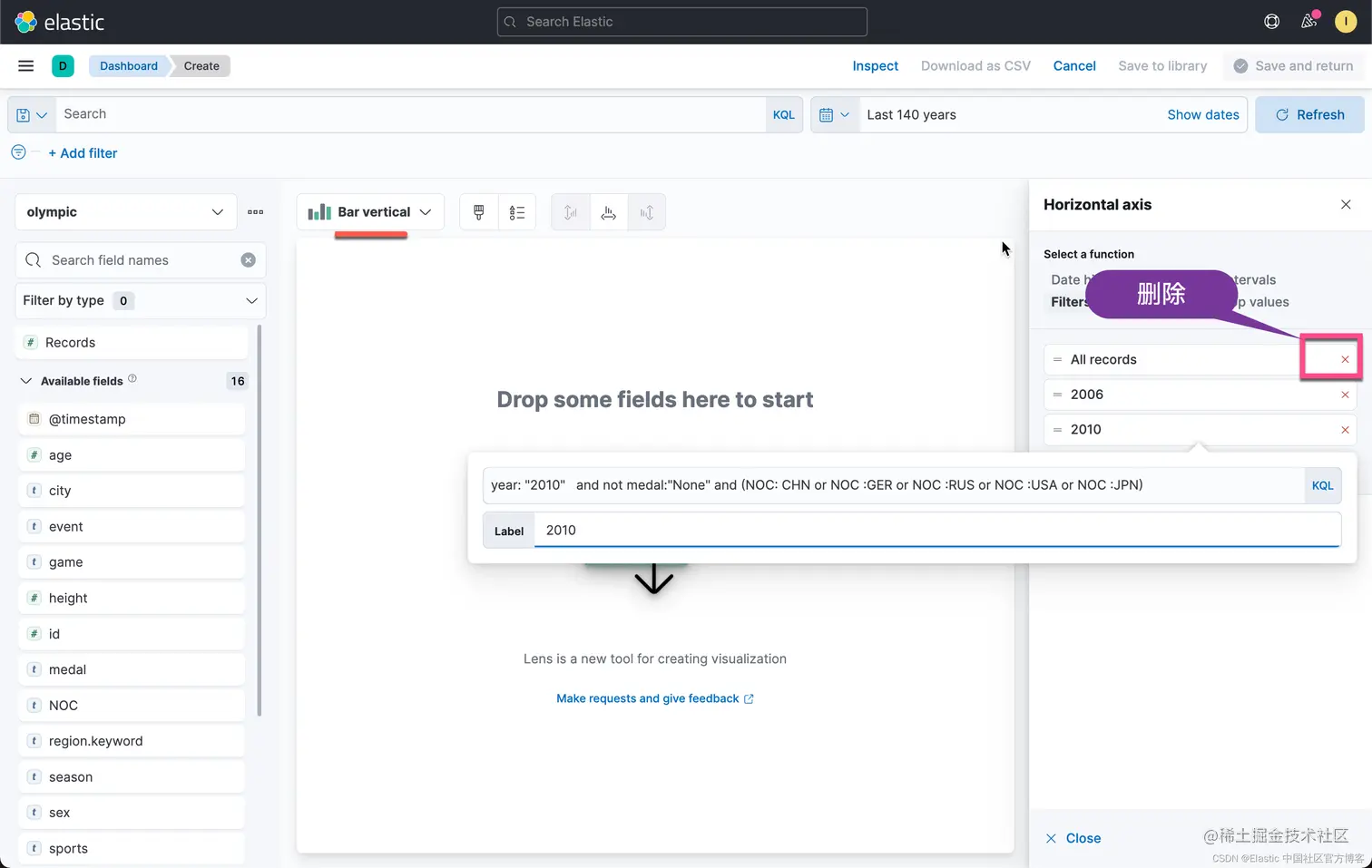Select the Filters function
This screenshot has height=868, width=1372.
tap(1068, 302)
